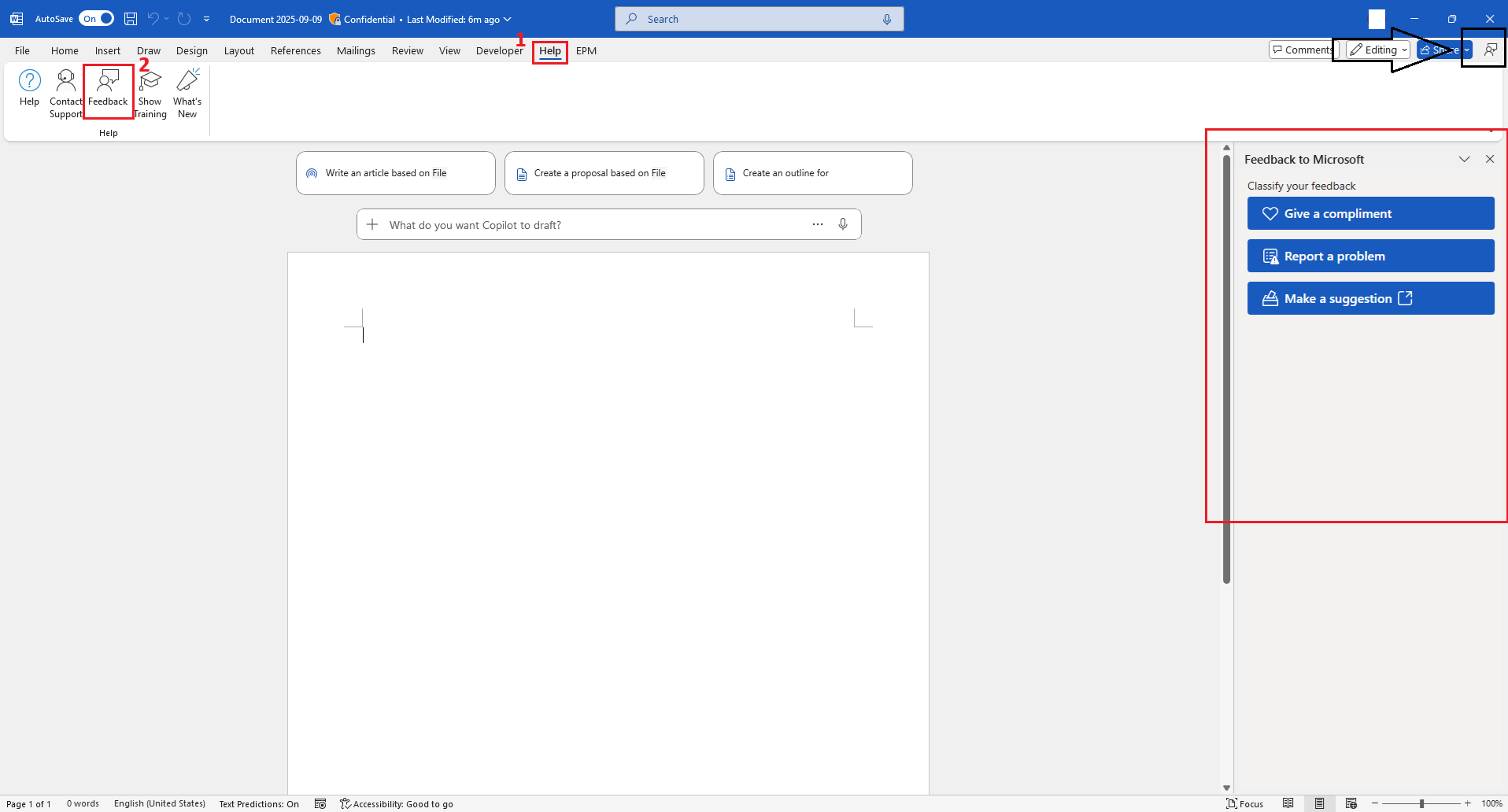Image resolution: width=1508 pixels, height=812 pixels.
Task: Click the Copilot draft prompt field
Action: point(608,224)
